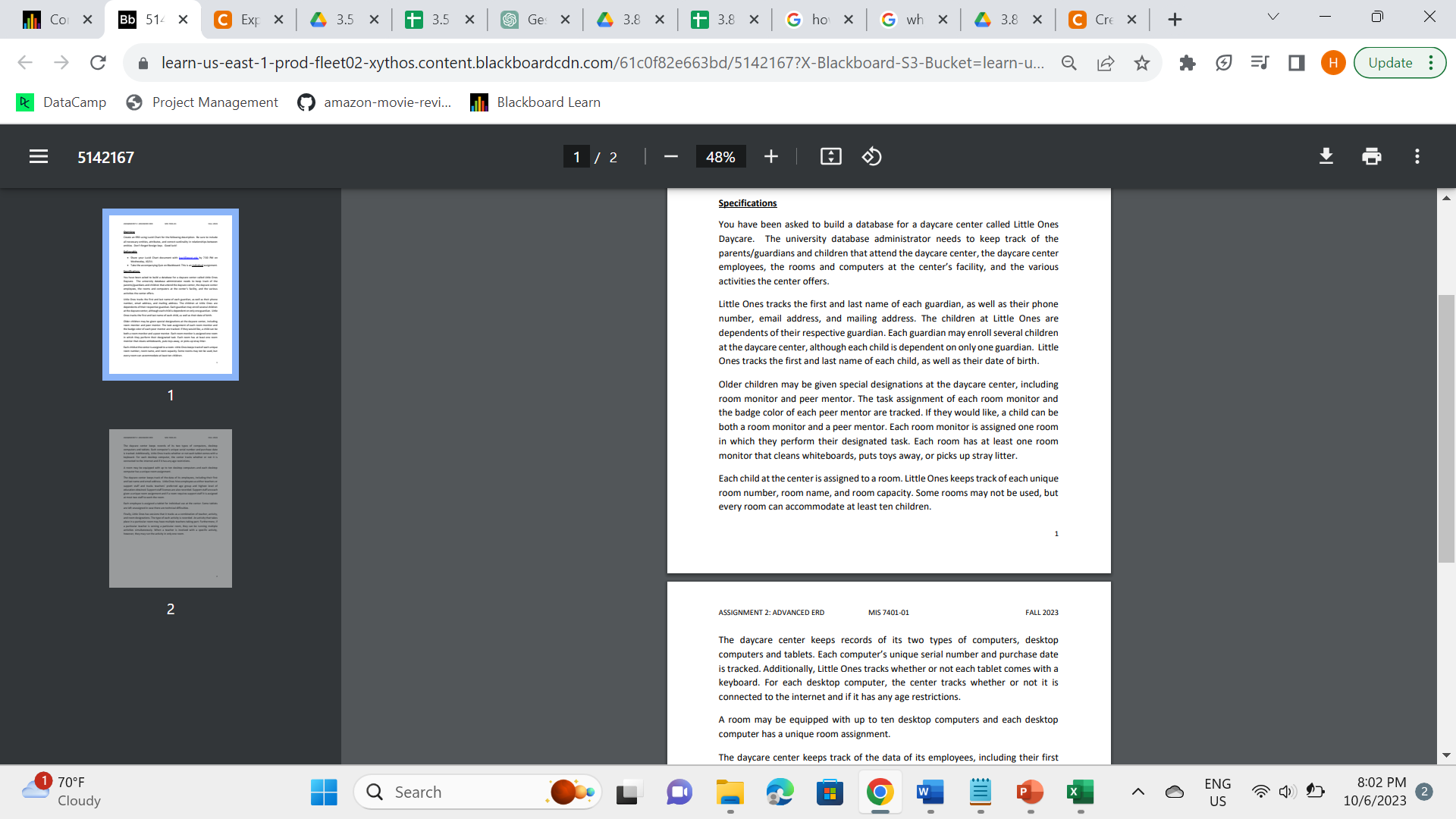Viewport: 1456px width, 819px height.
Task: Toggle the PDF sidebar menu icon
Action: click(39, 157)
